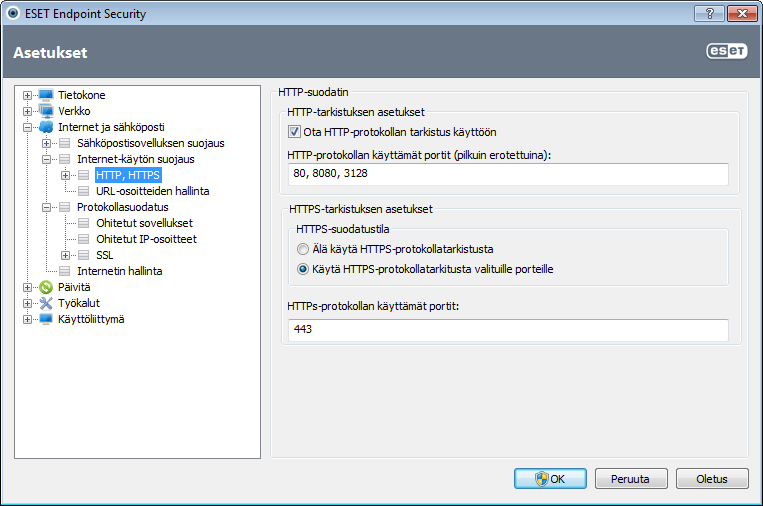Click the HTTP, HTTPS list icon
This screenshot has width=763, height=506.
[84, 175]
